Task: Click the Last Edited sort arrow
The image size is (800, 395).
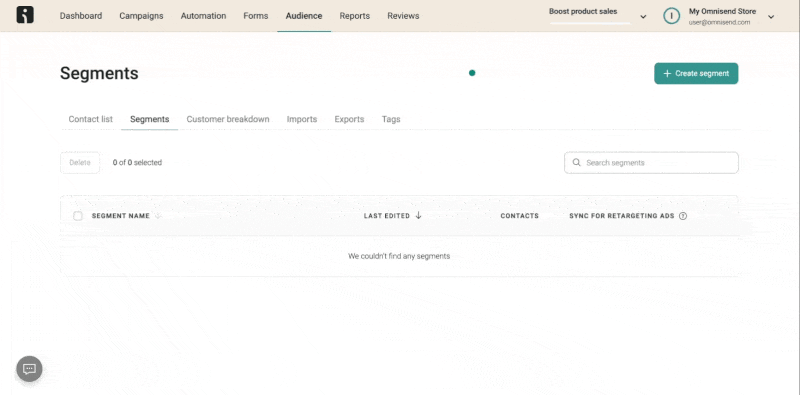Action: pyautogui.click(x=418, y=215)
